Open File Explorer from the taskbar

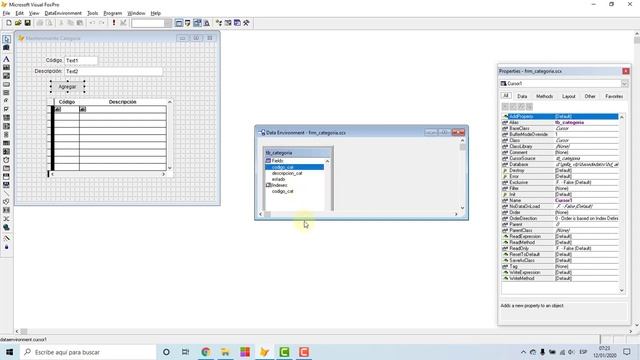pyautogui.click(x=225, y=352)
